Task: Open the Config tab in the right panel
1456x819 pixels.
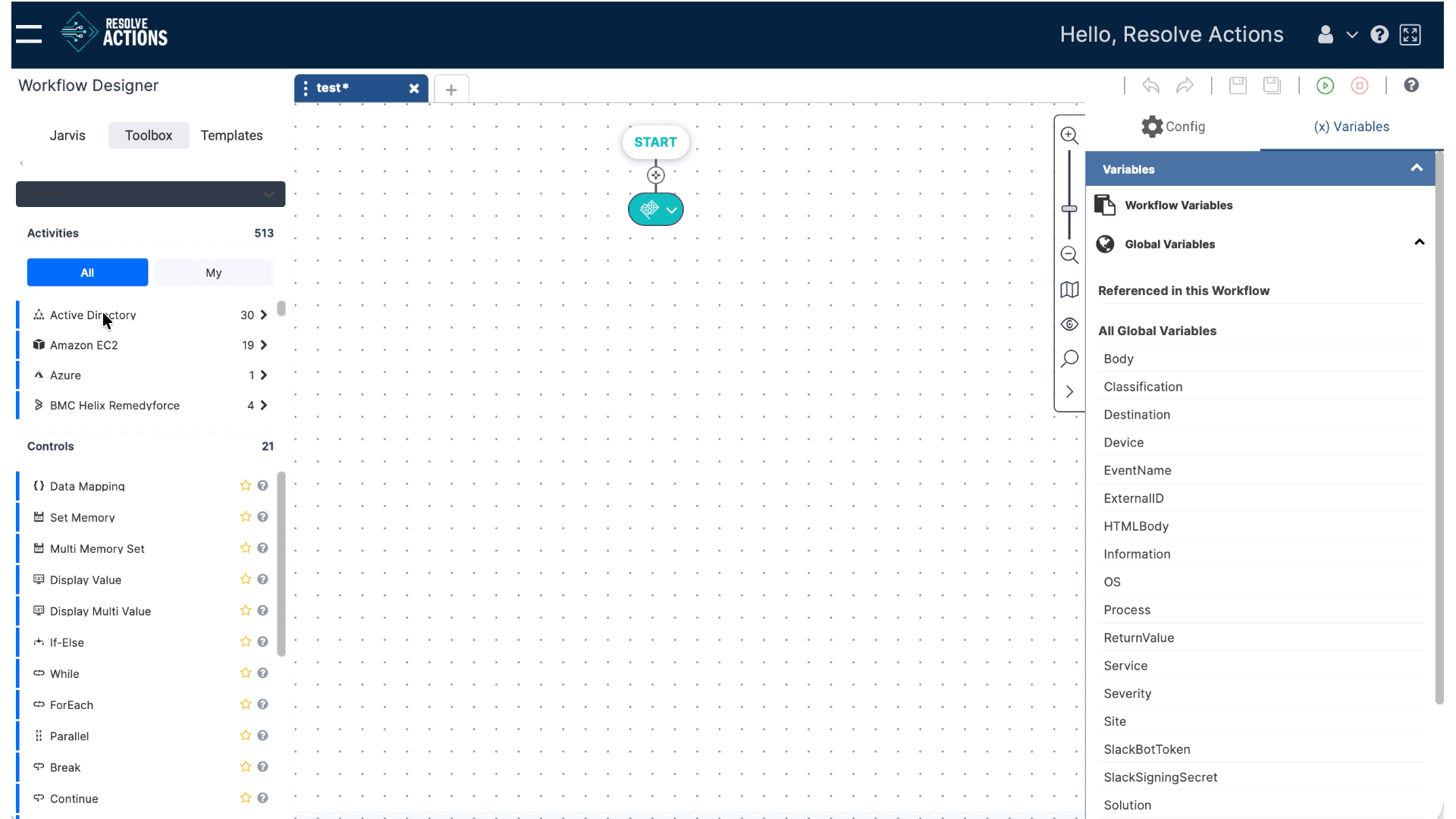Action: click(x=1174, y=127)
